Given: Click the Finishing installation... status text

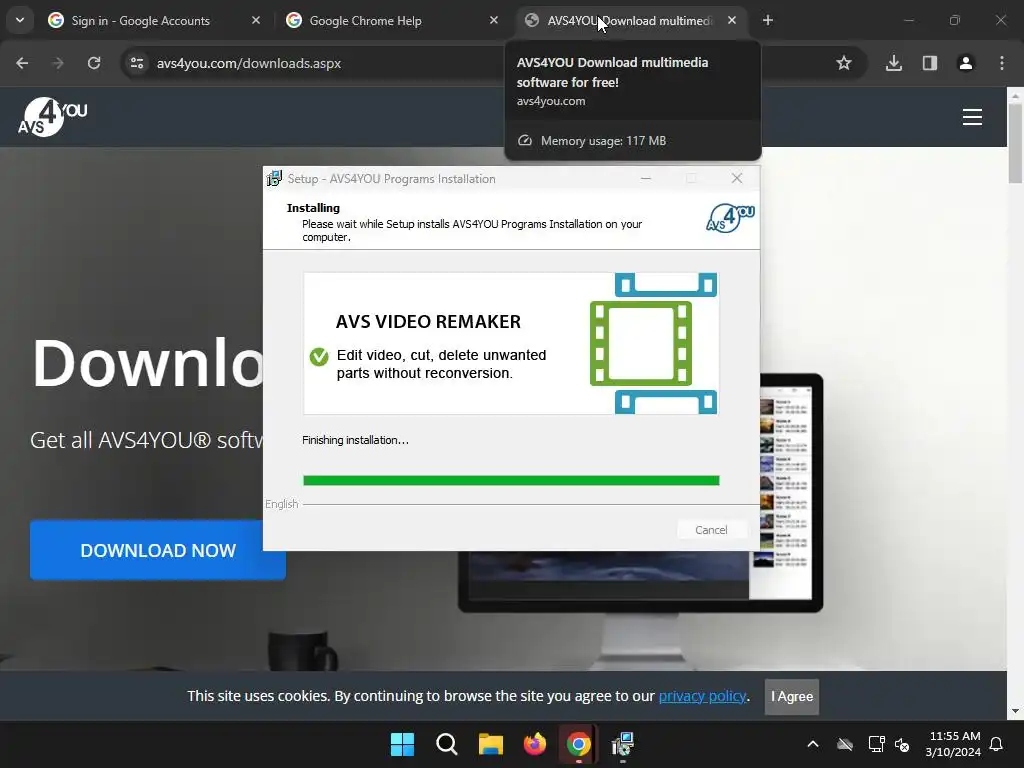Looking at the screenshot, I should pos(355,440).
